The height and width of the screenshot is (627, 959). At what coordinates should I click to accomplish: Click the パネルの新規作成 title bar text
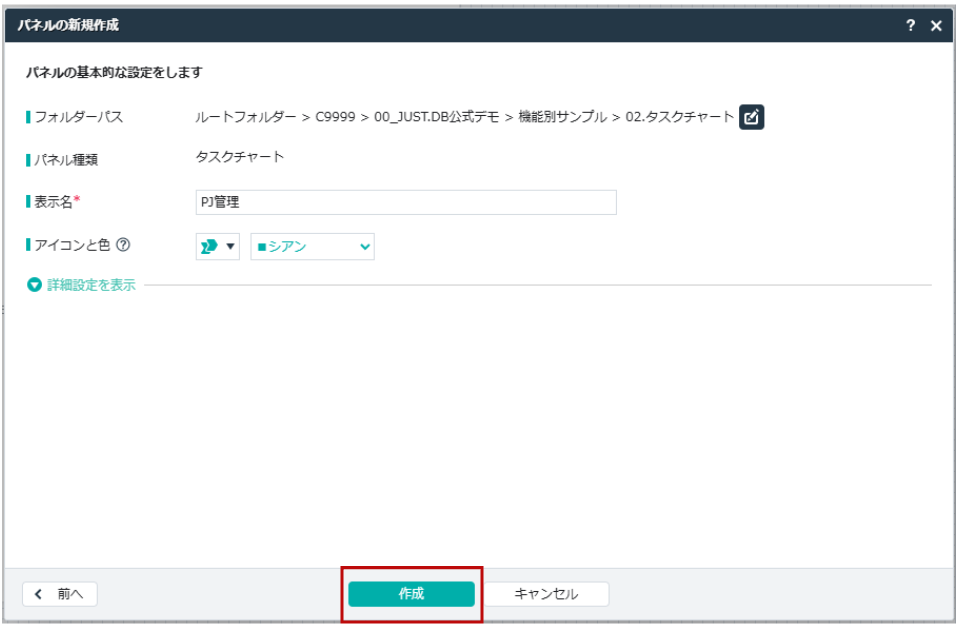[68, 26]
